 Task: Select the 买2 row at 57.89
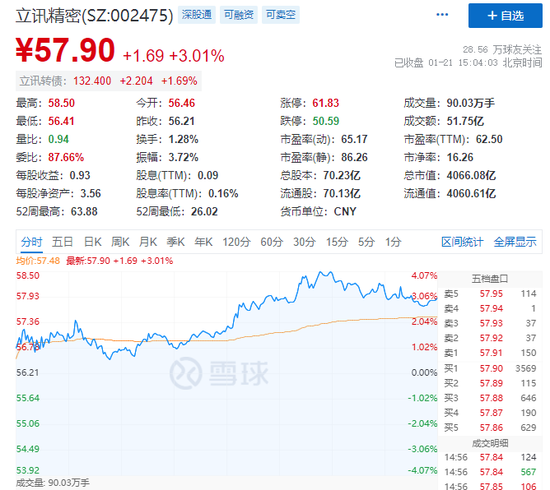[490, 383]
